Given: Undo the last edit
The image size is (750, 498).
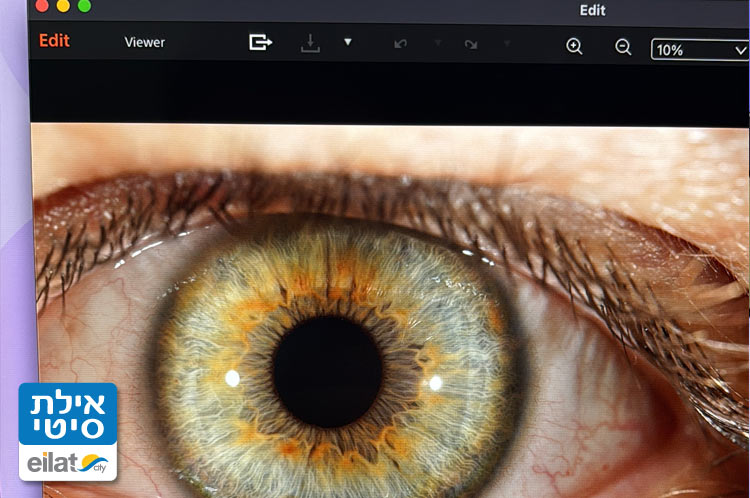Looking at the screenshot, I should 401,44.
